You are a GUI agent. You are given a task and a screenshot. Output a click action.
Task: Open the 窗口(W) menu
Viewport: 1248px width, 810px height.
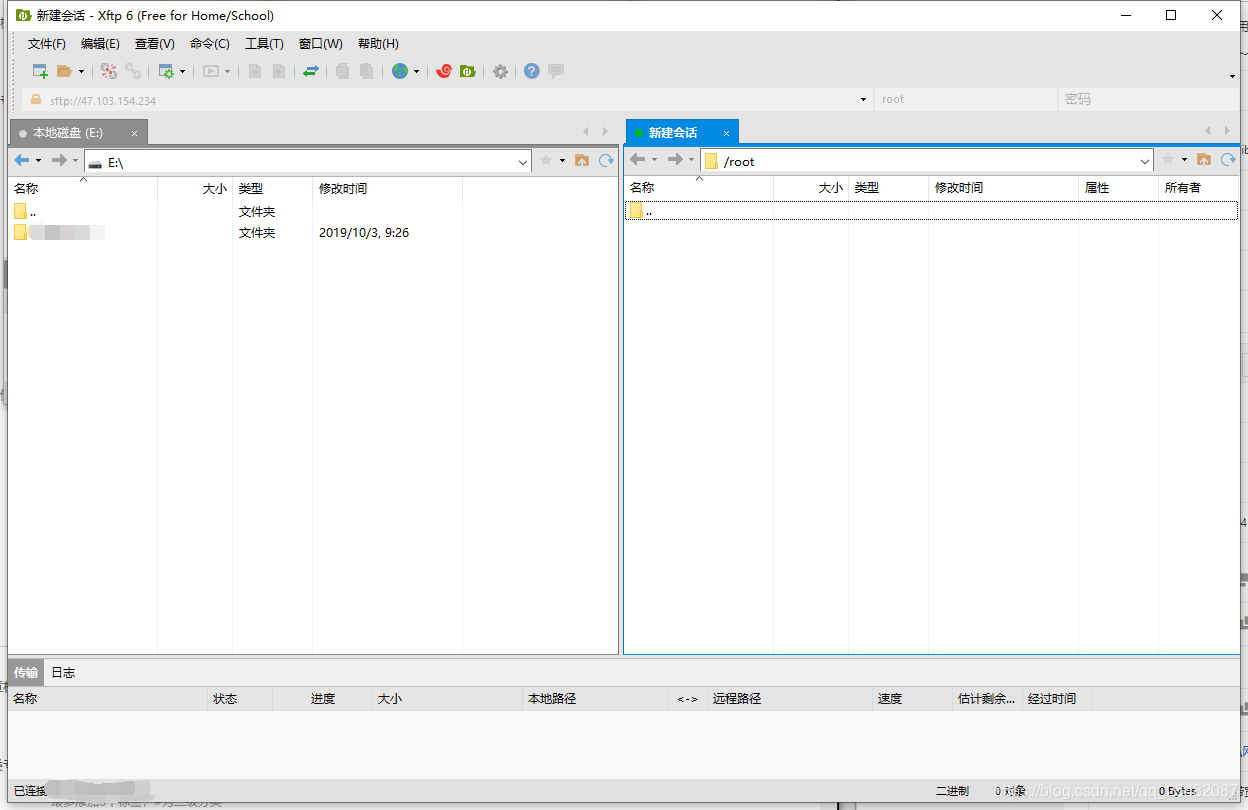321,44
